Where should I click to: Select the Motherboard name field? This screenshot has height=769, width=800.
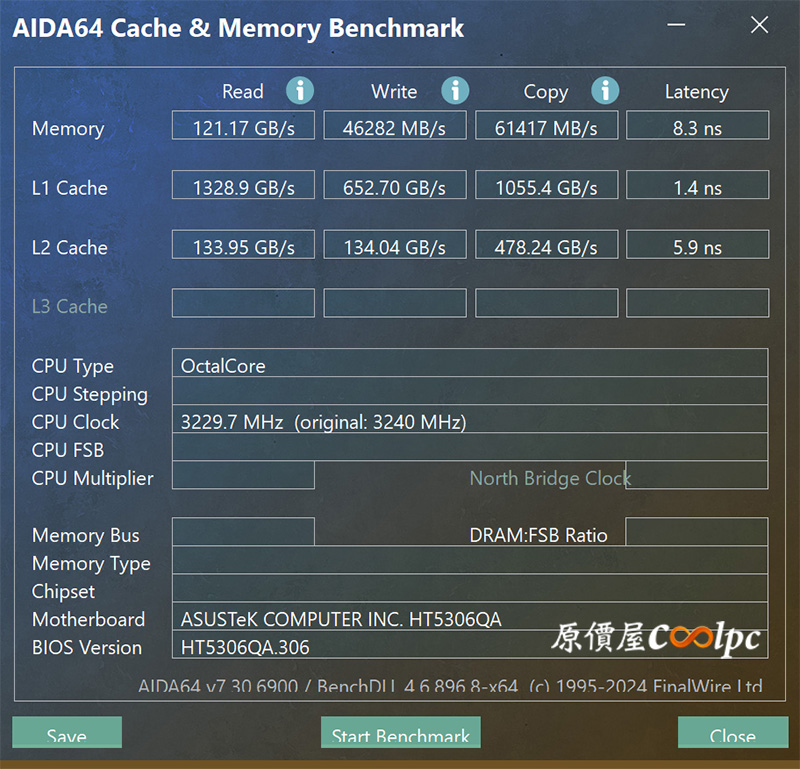click(x=470, y=616)
